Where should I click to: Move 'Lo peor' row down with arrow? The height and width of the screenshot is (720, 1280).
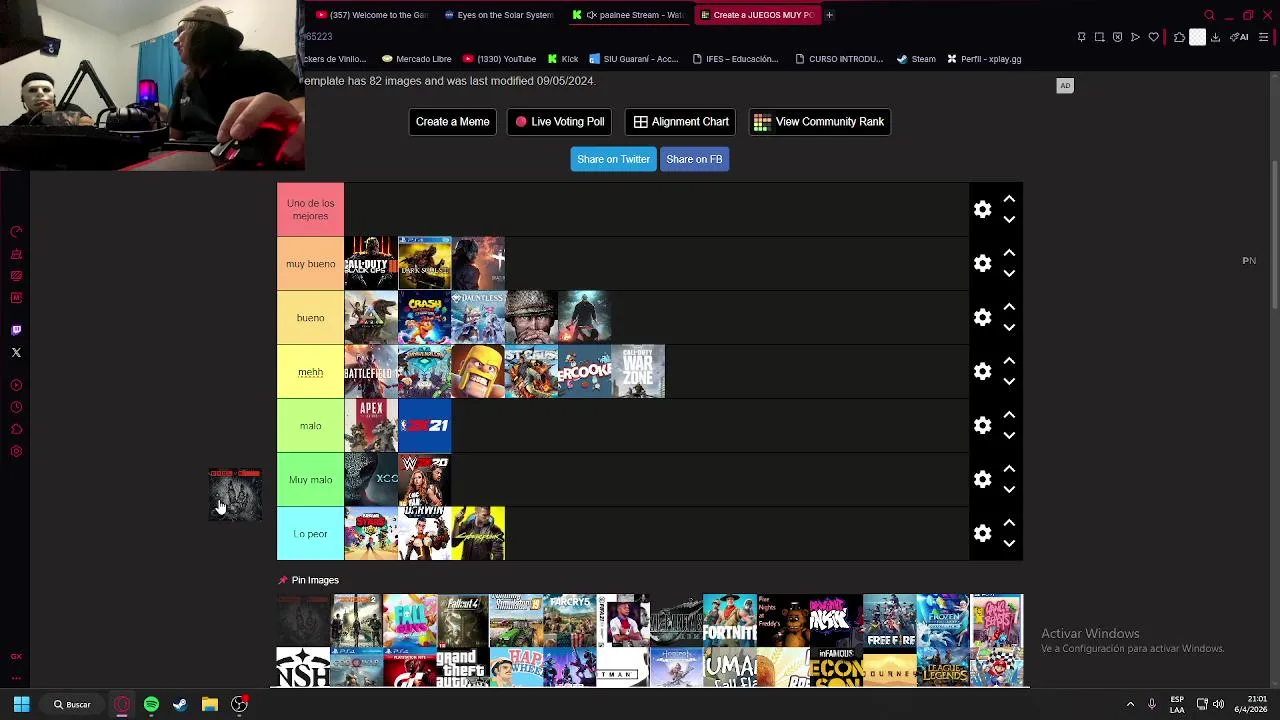click(1009, 543)
